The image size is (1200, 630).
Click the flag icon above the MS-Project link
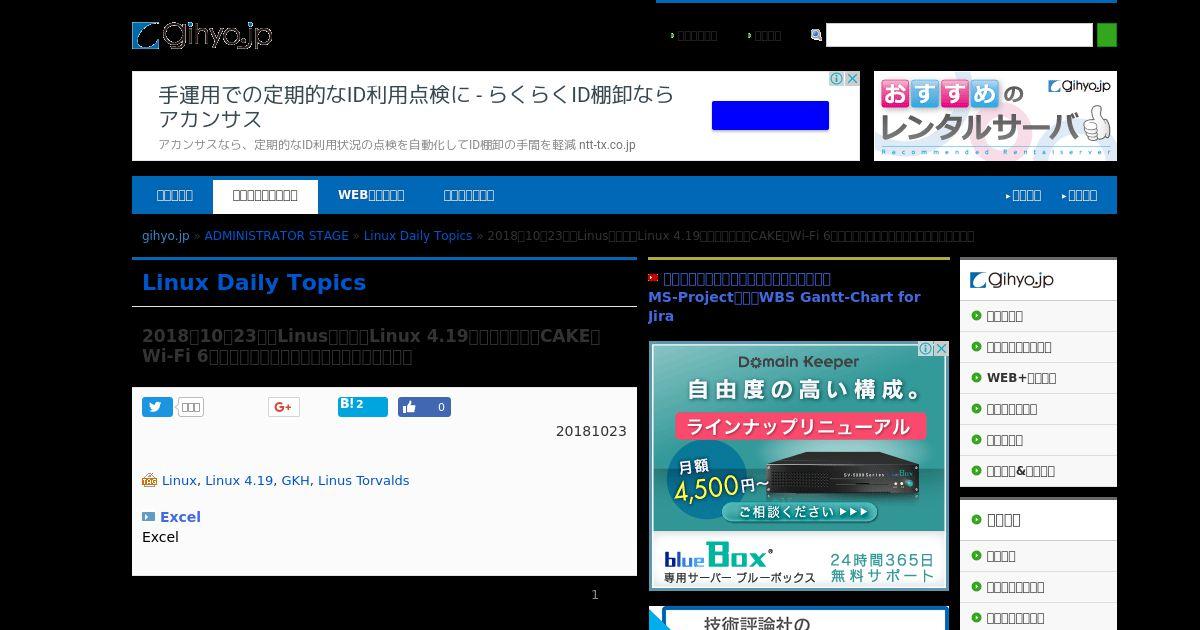pyautogui.click(x=653, y=278)
